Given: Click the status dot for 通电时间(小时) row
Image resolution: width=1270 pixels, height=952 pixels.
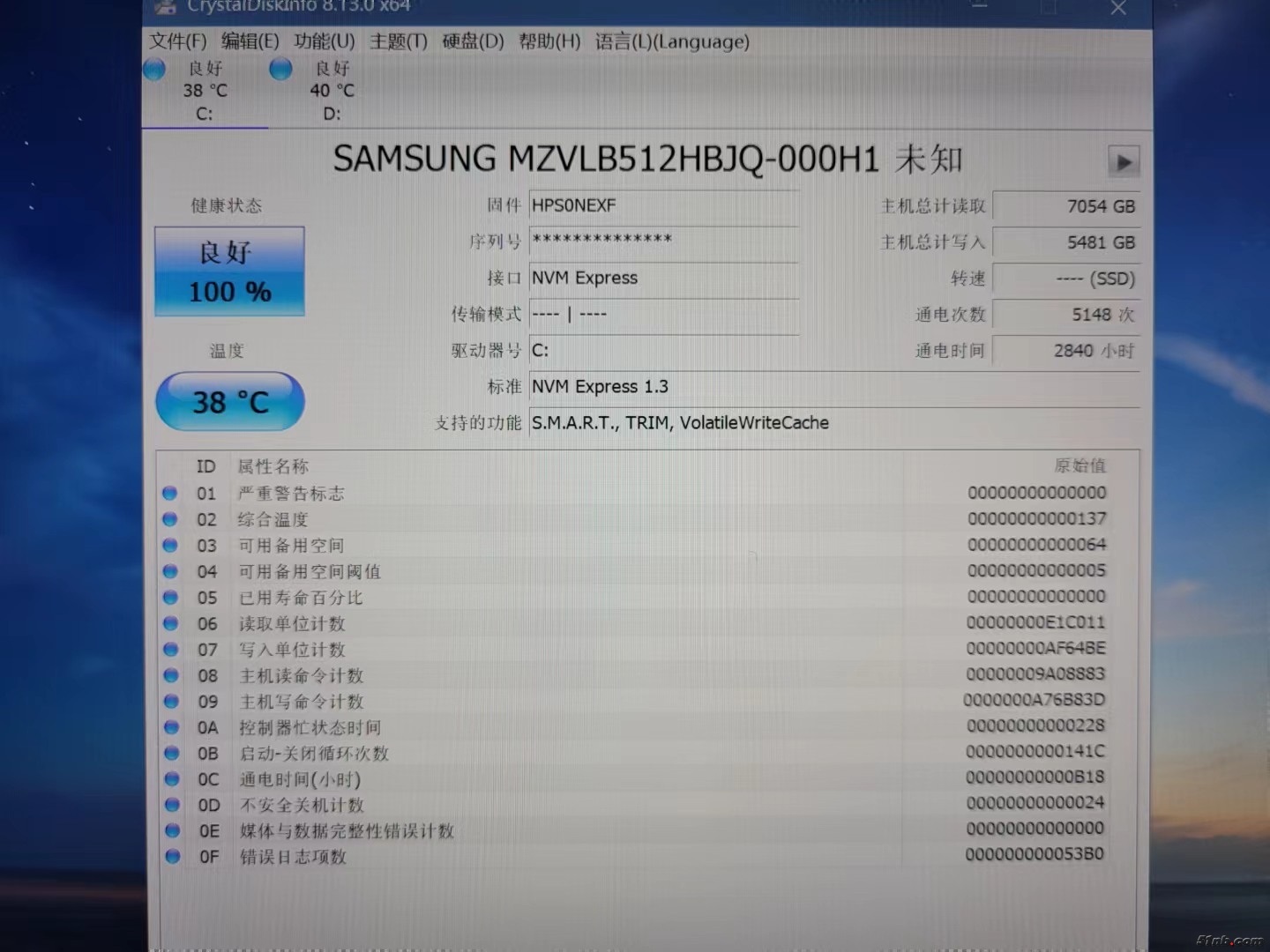Looking at the screenshot, I should point(172,779).
